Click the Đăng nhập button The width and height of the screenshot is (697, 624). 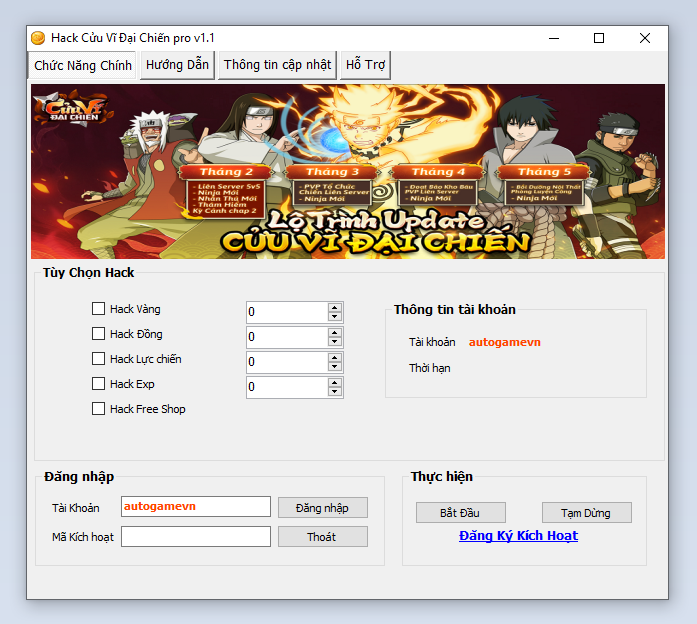322,508
